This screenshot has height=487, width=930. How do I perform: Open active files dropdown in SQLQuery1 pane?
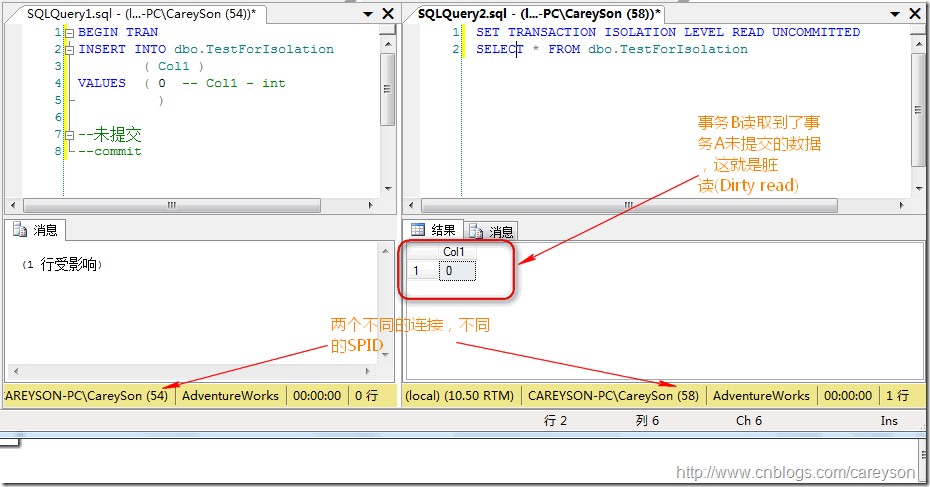[366, 14]
